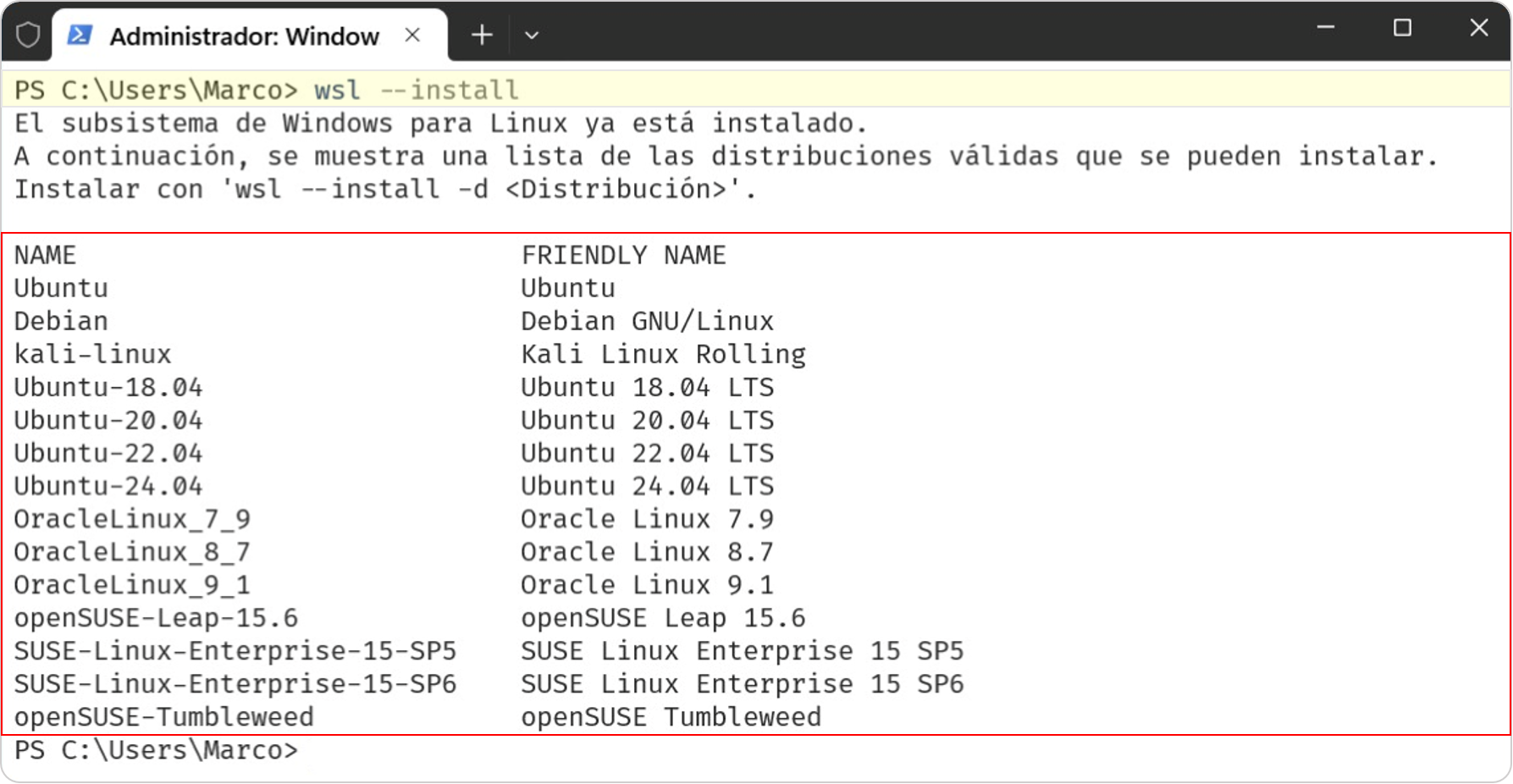Click the OracleLinux_8_7 entry
1513x784 pixels.
click(x=132, y=552)
